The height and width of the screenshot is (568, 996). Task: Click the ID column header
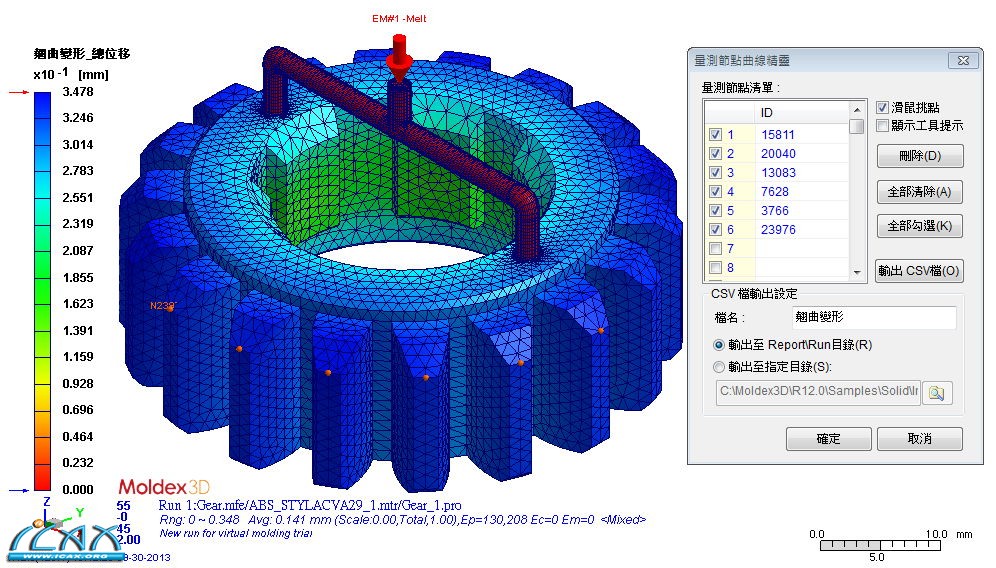tap(802, 112)
